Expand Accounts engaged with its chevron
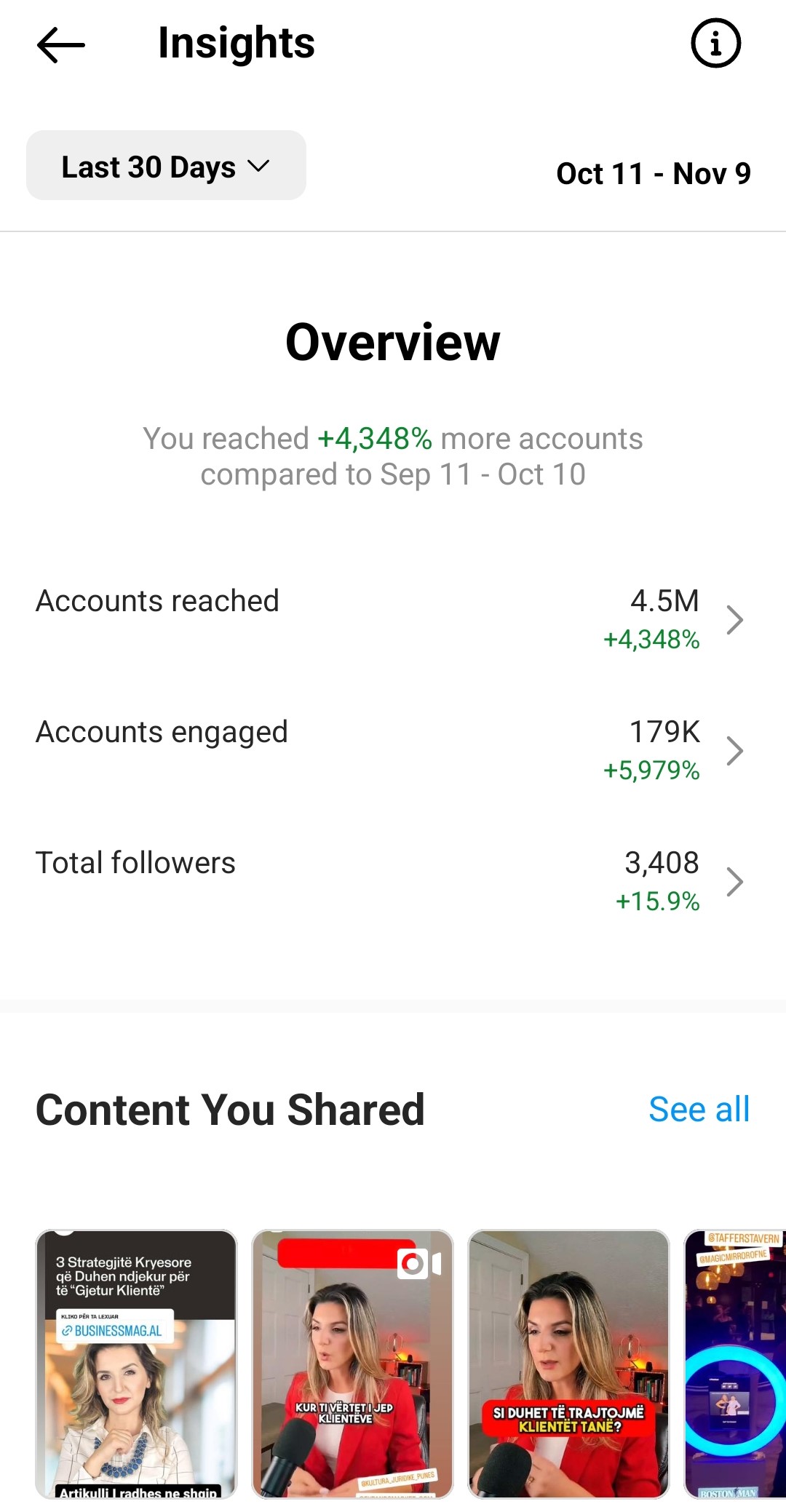The width and height of the screenshot is (786, 1512). [x=735, y=751]
